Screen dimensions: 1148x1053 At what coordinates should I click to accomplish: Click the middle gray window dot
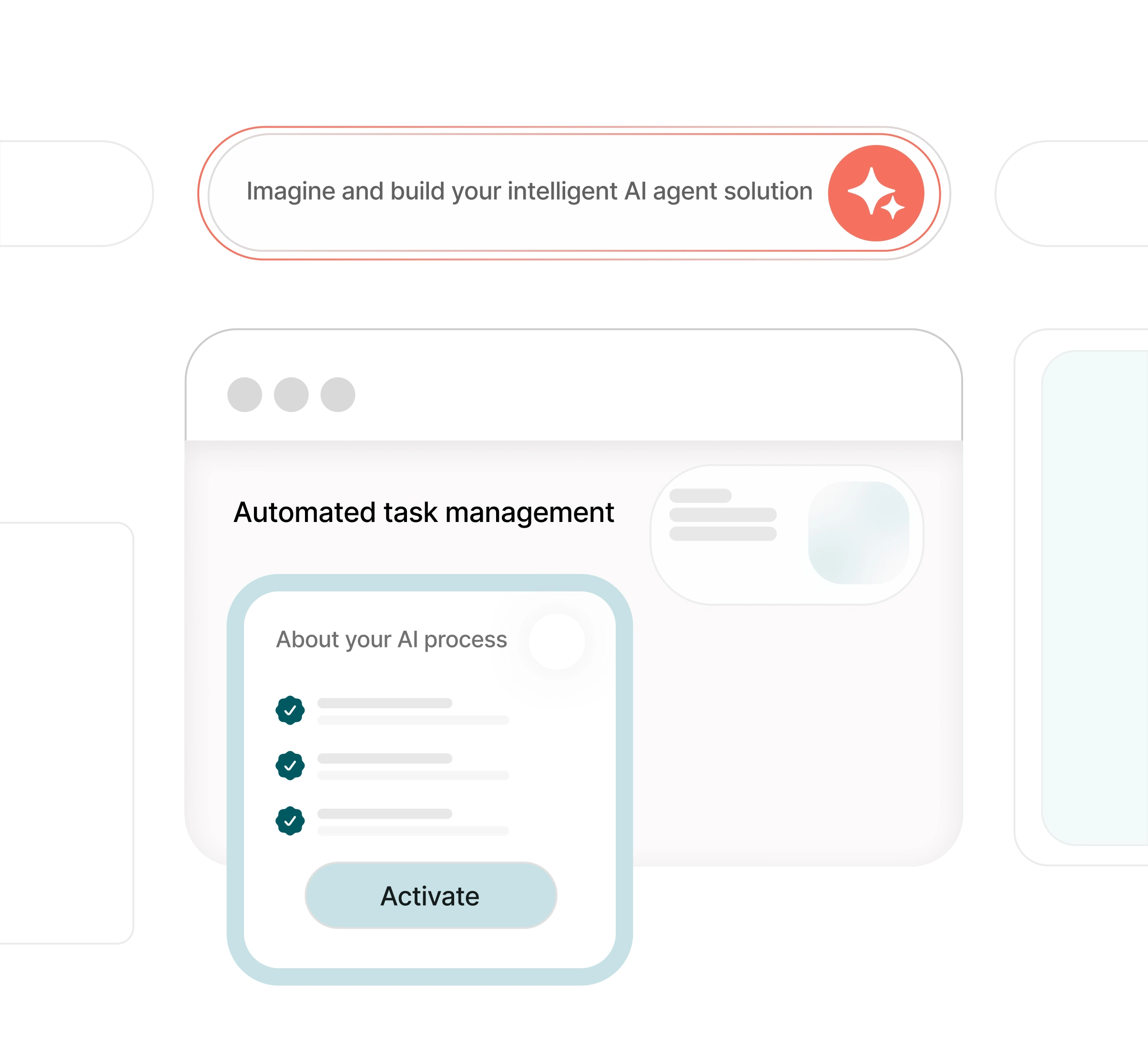tap(291, 394)
